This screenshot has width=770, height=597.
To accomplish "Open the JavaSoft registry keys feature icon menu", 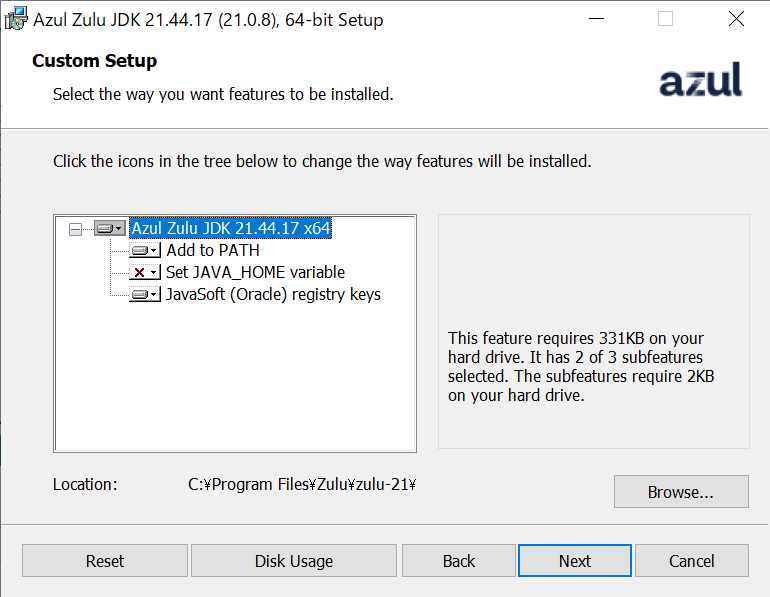I will click(145, 295).
